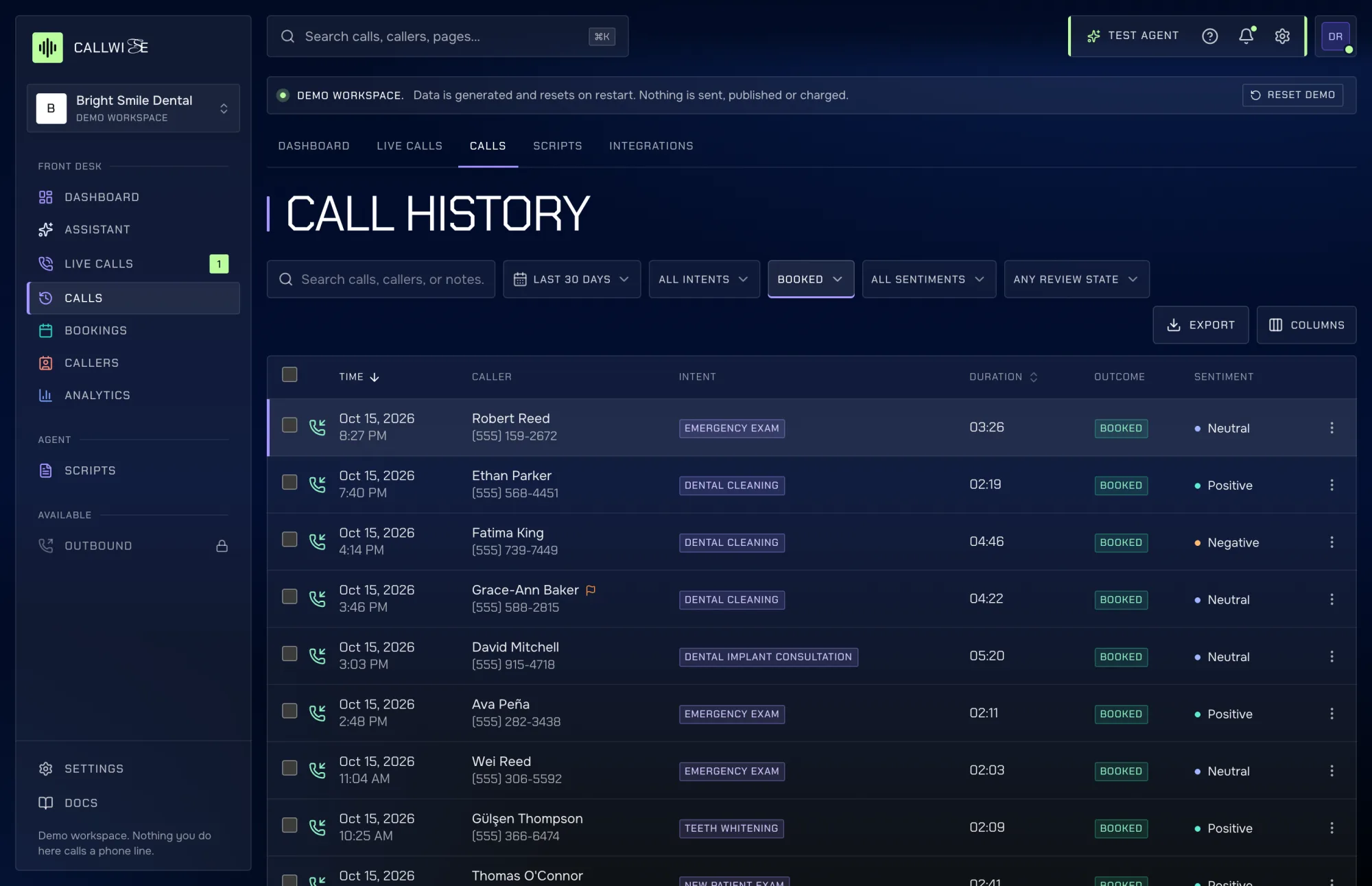Open the Integrations tab
Screen dimensions: 1372x886
(x=651, y=146)
